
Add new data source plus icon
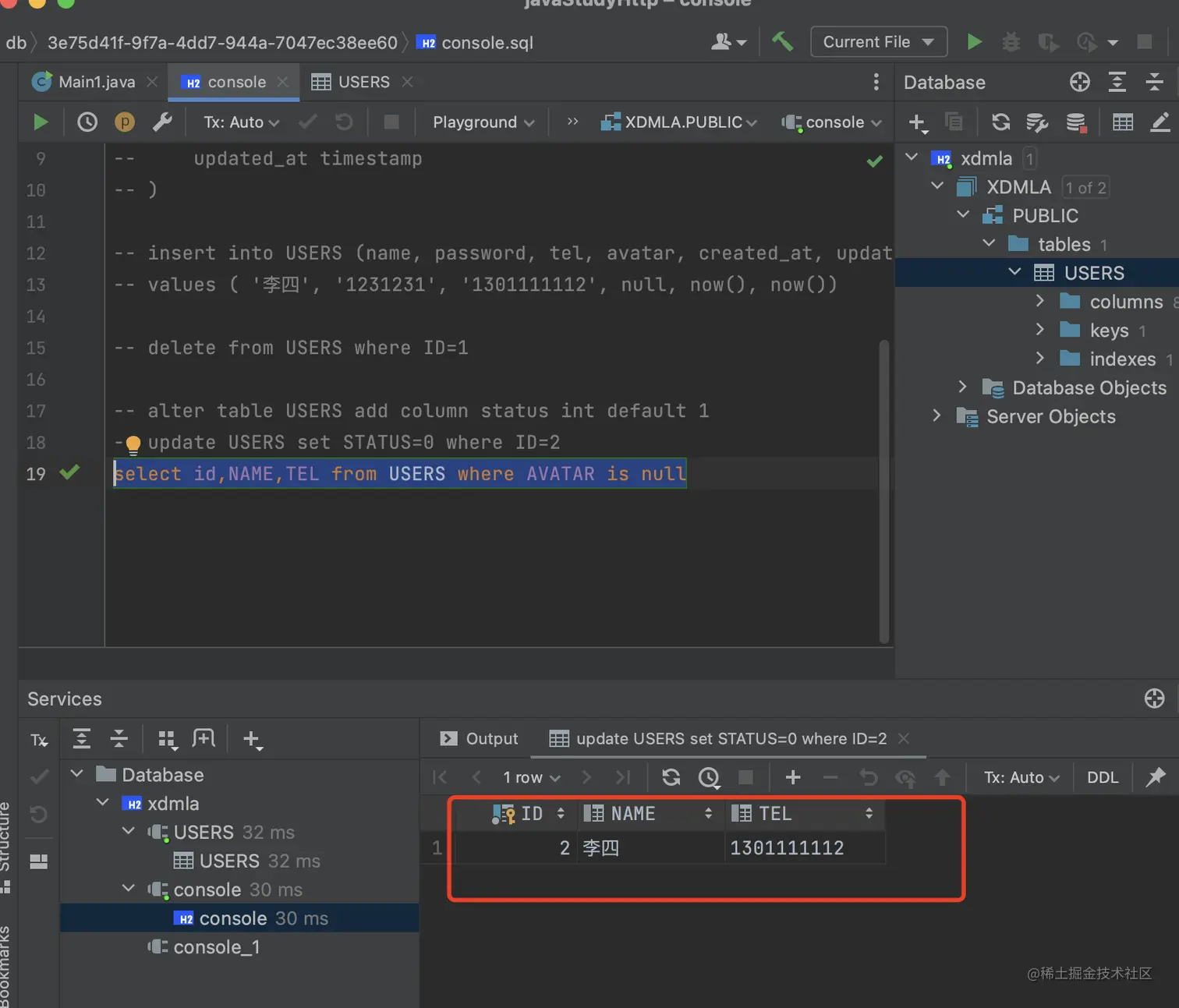(918, 122)
